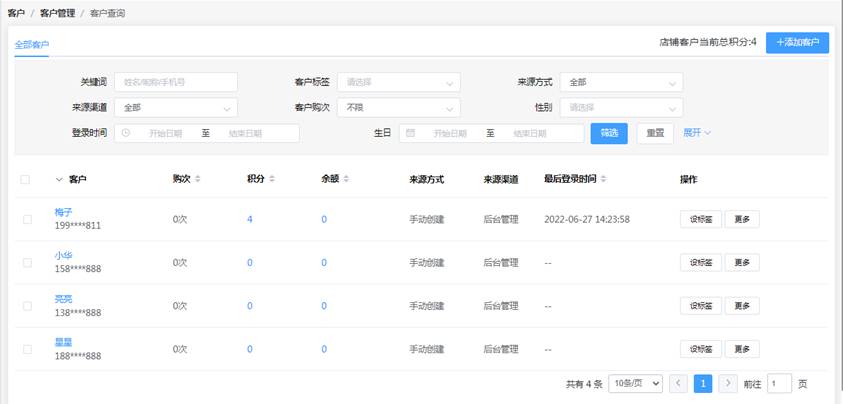The image size is (843, 404).
Task: Switch to 全部客户 tab
Action: coord(32,44)
